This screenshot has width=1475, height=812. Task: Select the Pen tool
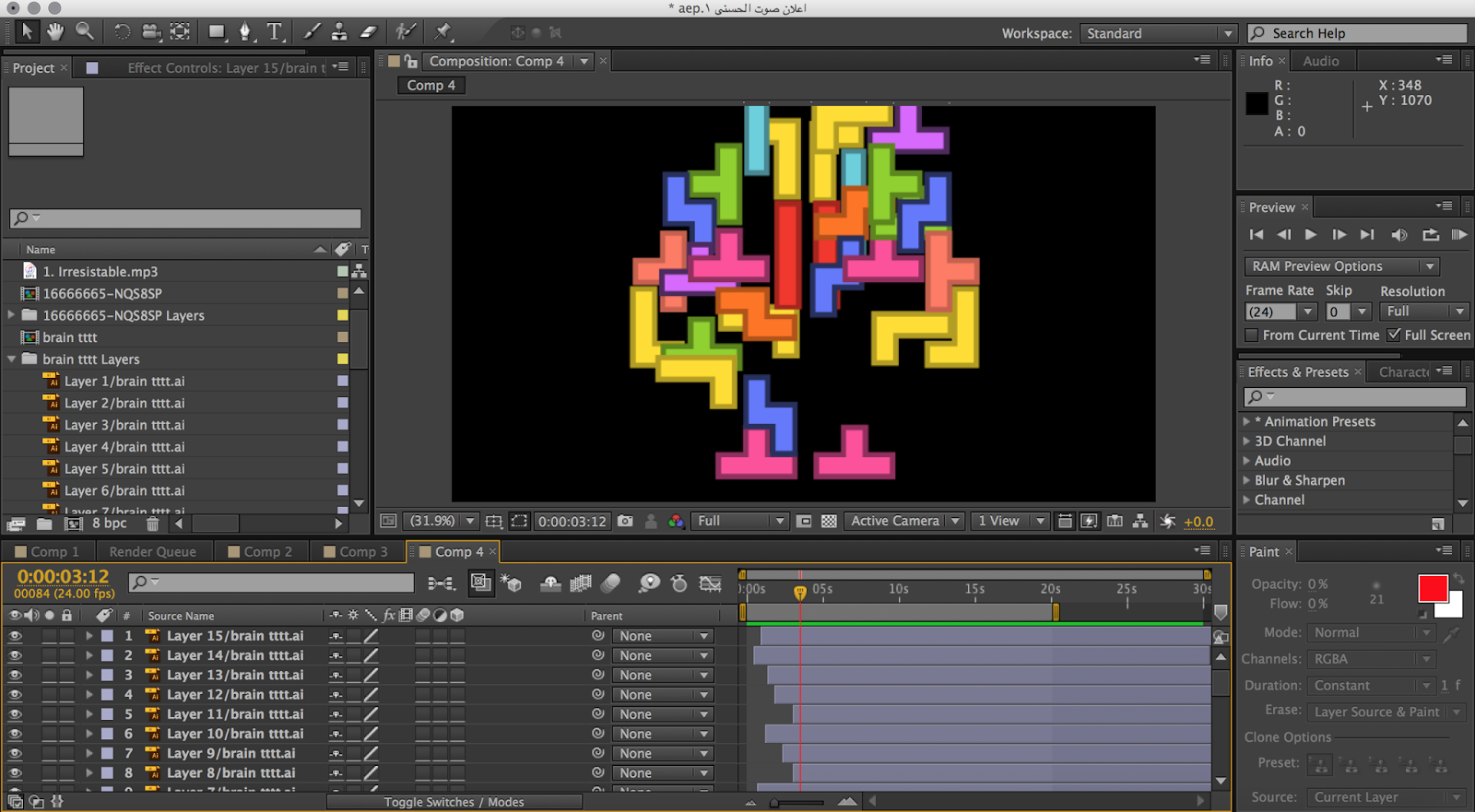[245, 31]
